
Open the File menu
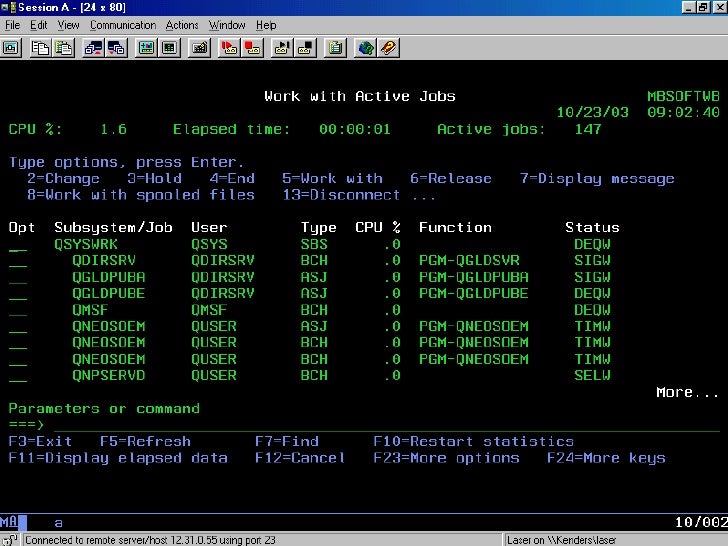point(13,25)
